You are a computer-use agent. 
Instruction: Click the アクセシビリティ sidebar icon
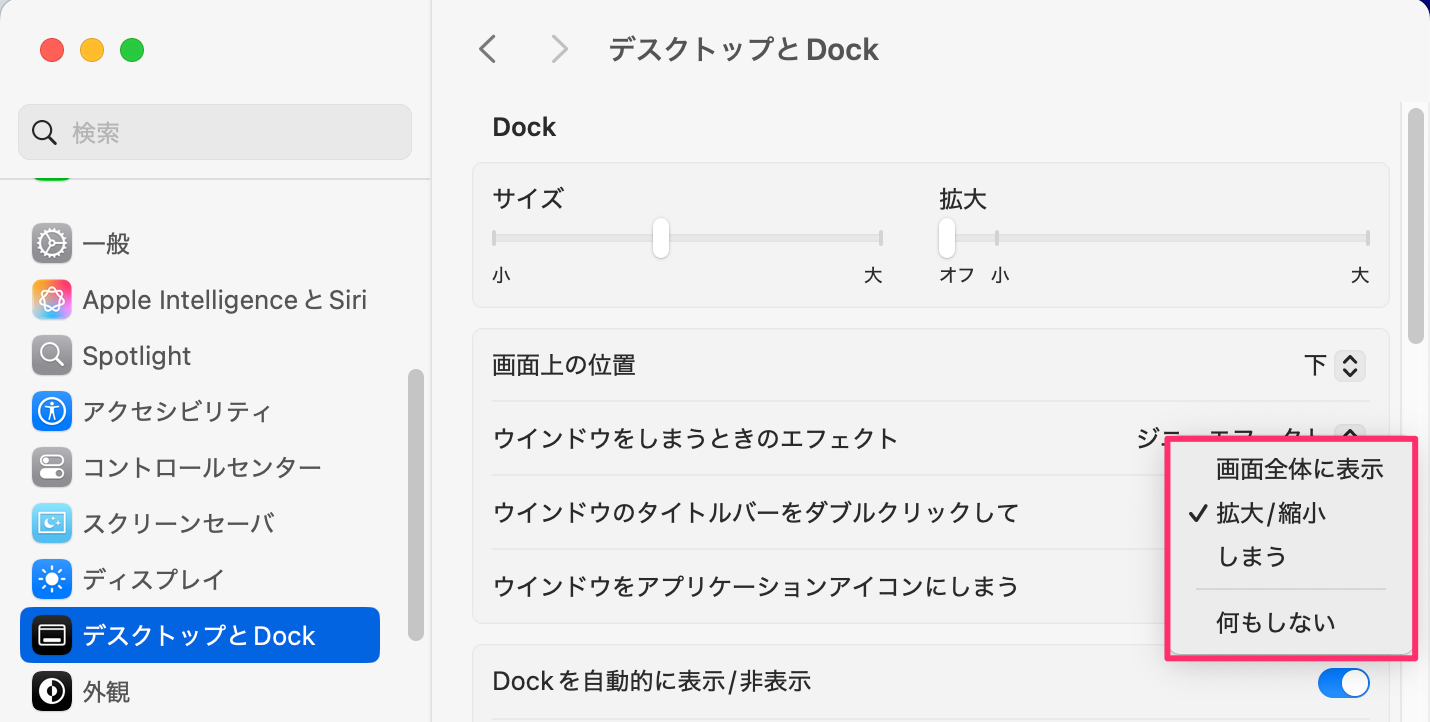(x=51, y=411)
